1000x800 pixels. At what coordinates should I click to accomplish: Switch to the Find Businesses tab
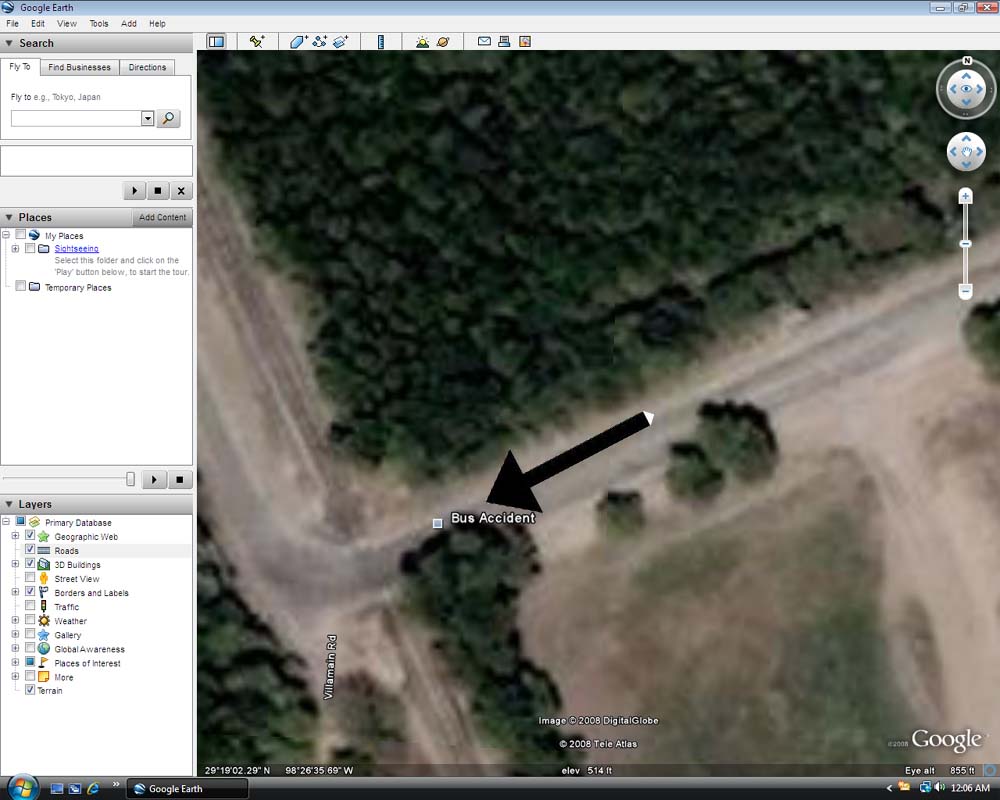[x=79, y=67]
